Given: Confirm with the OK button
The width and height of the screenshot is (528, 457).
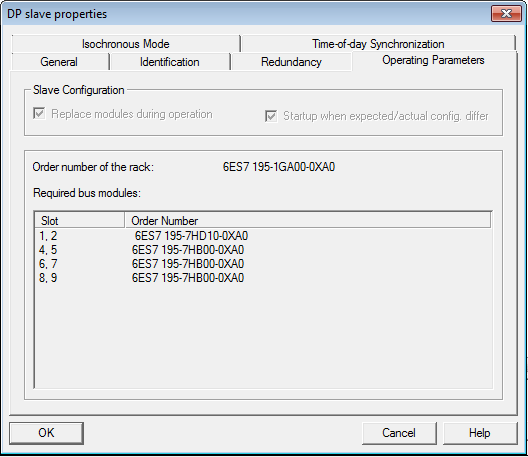Looking at the screenshot, I should click(x=46, y=433).
